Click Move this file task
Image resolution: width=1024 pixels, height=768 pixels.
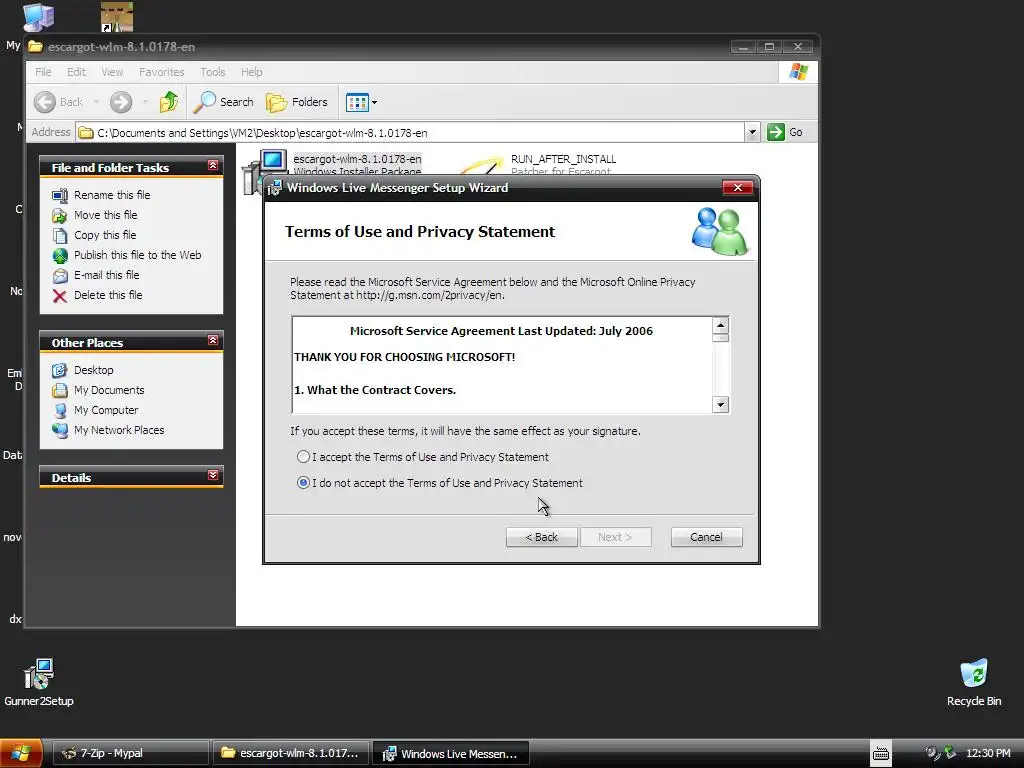click(105, 215)
